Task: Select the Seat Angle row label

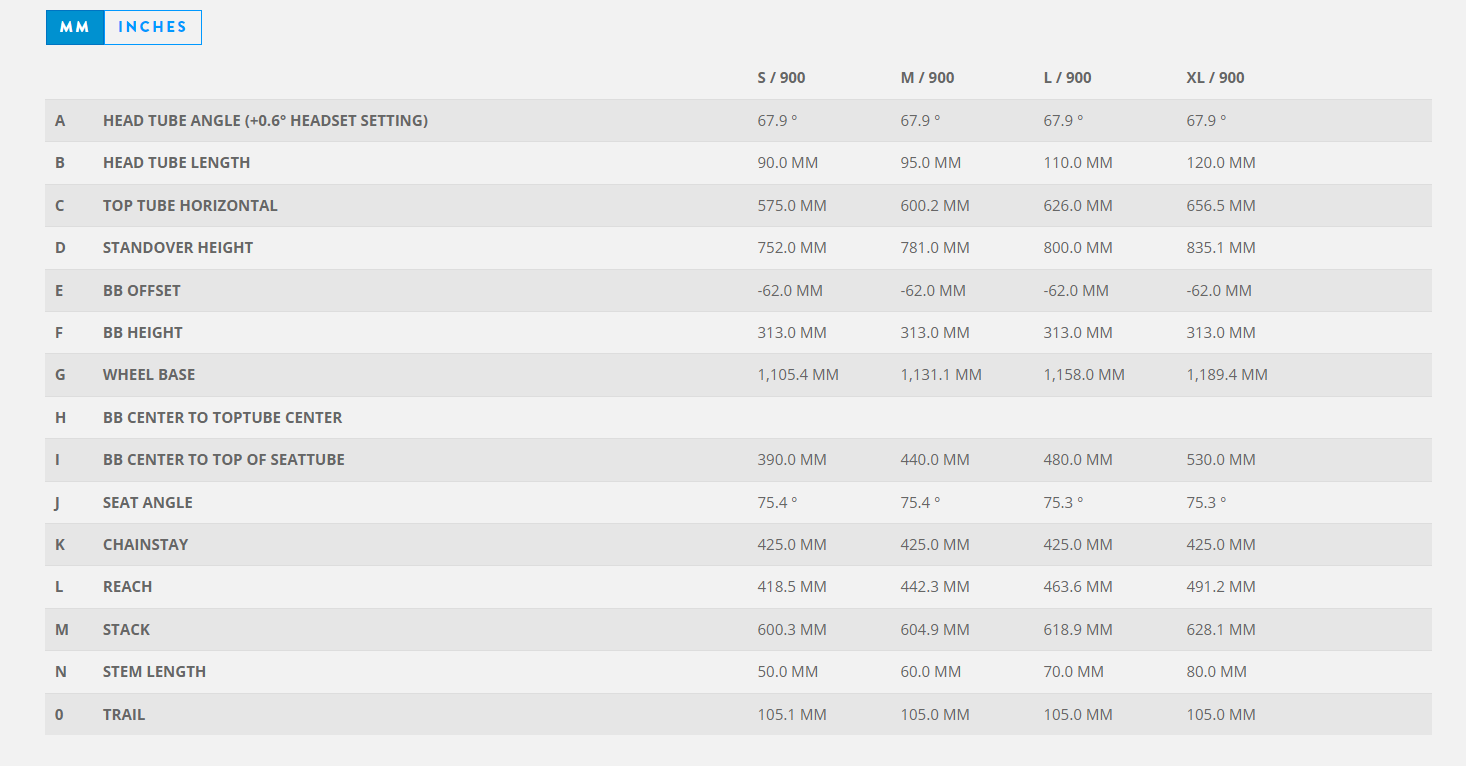Action: point(147,503)
